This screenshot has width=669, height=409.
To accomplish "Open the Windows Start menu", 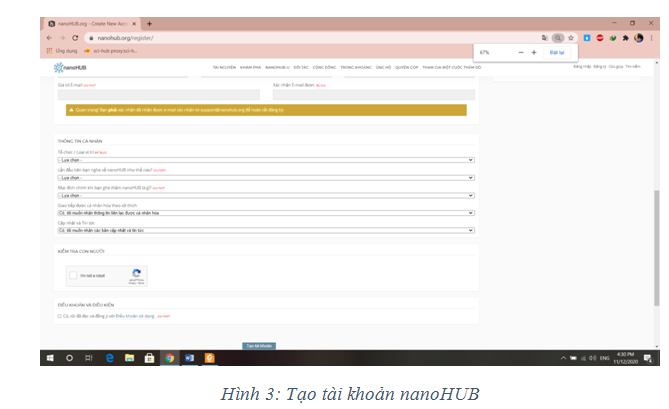I will tap(49, 357).
